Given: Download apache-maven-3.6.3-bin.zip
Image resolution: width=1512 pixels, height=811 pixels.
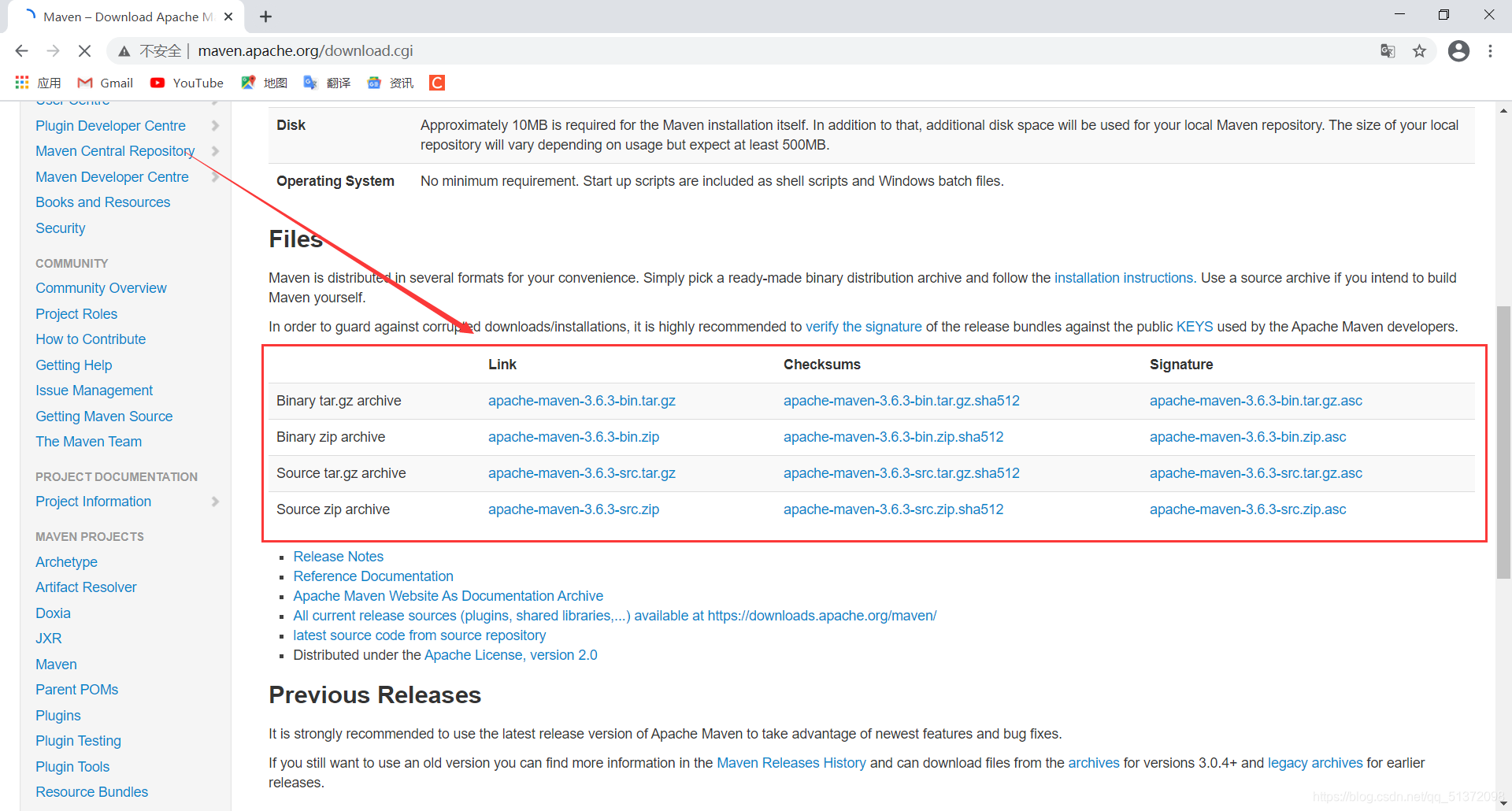Looking at the screenshot, I should (x=573, y=437).
